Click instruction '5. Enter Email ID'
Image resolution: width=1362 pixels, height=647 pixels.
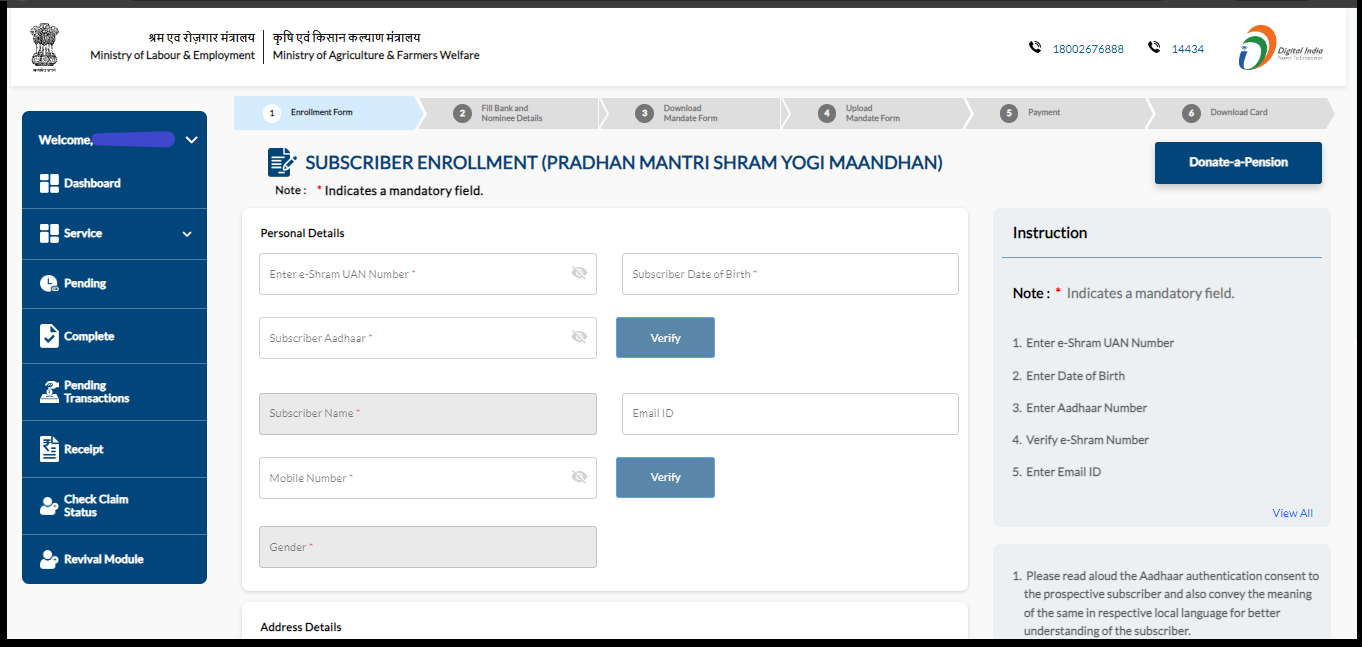click(x=1056, y=472)
